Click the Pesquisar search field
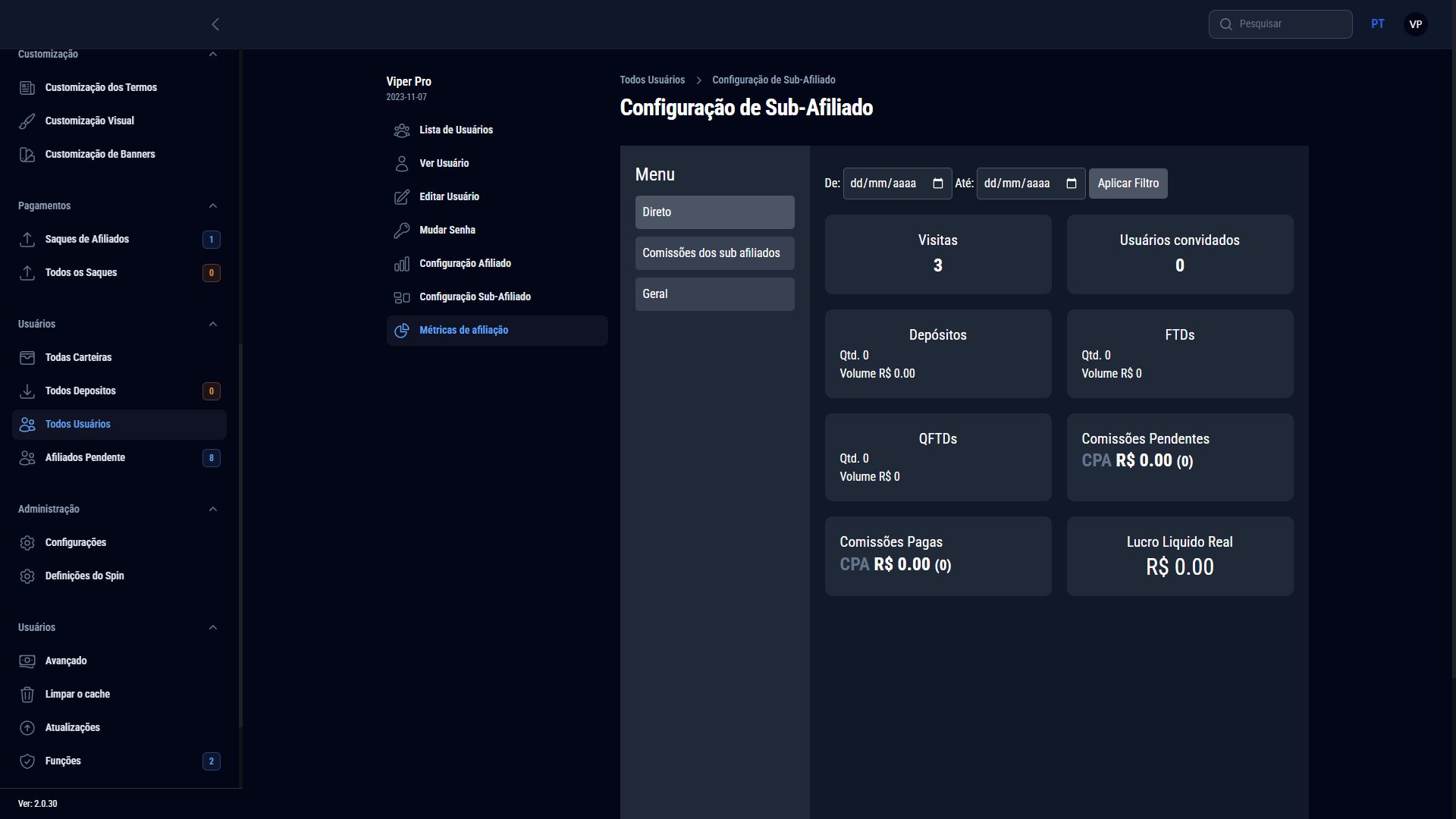 coord(1289,24)
